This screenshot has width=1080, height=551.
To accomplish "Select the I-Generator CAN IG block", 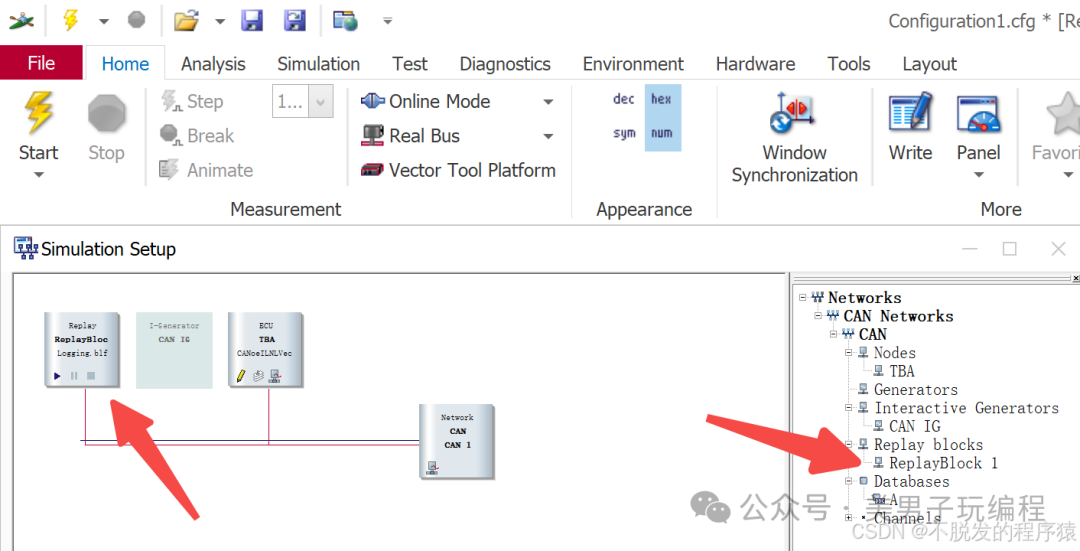I will click(x=174, y=350).
